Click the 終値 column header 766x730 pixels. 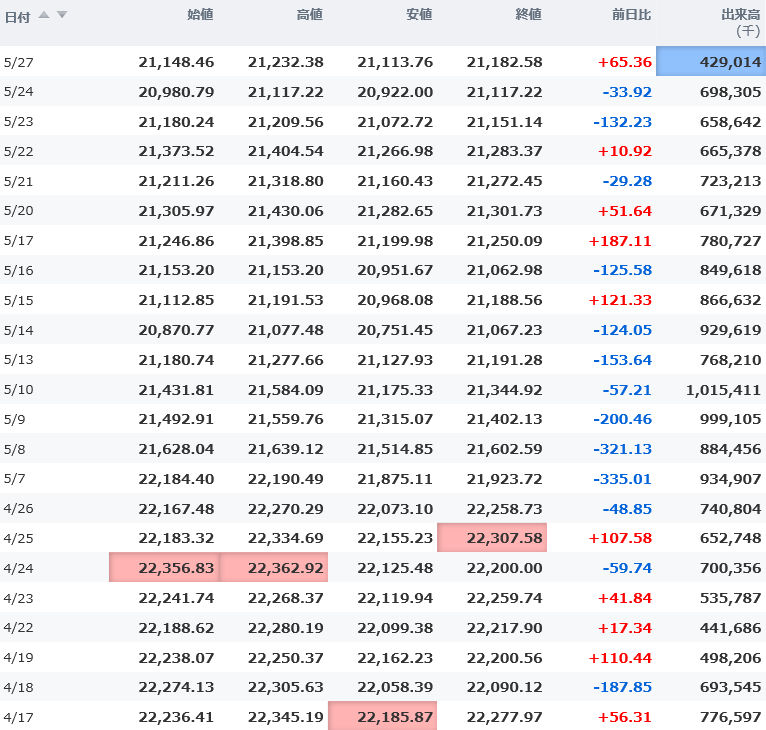[529, 15]
